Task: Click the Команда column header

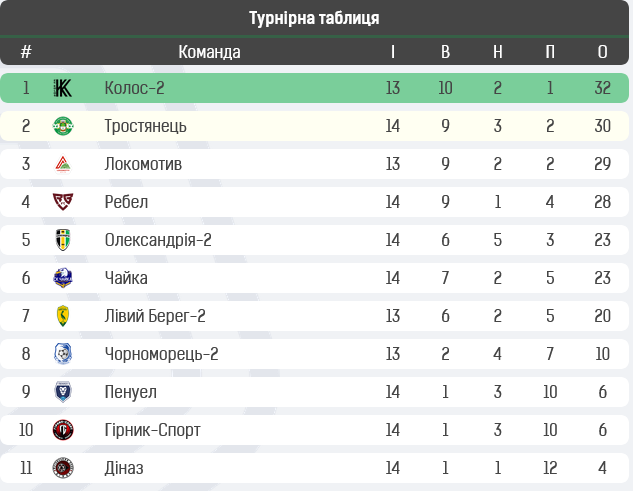Action: click(x=209, y=52)
